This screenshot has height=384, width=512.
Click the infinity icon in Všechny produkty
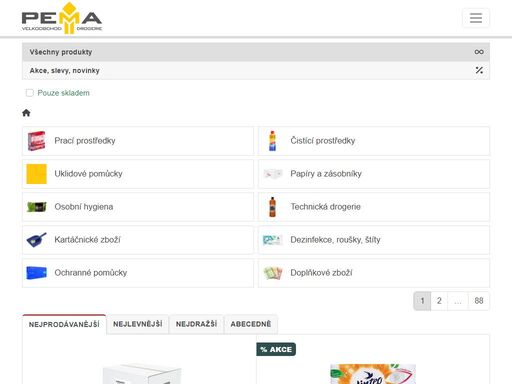coord(479,52)
